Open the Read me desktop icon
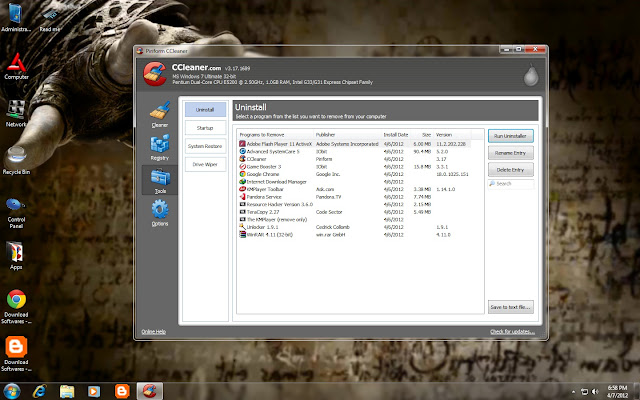The width and height of the screenshot is (640, 400). point(50,19)
